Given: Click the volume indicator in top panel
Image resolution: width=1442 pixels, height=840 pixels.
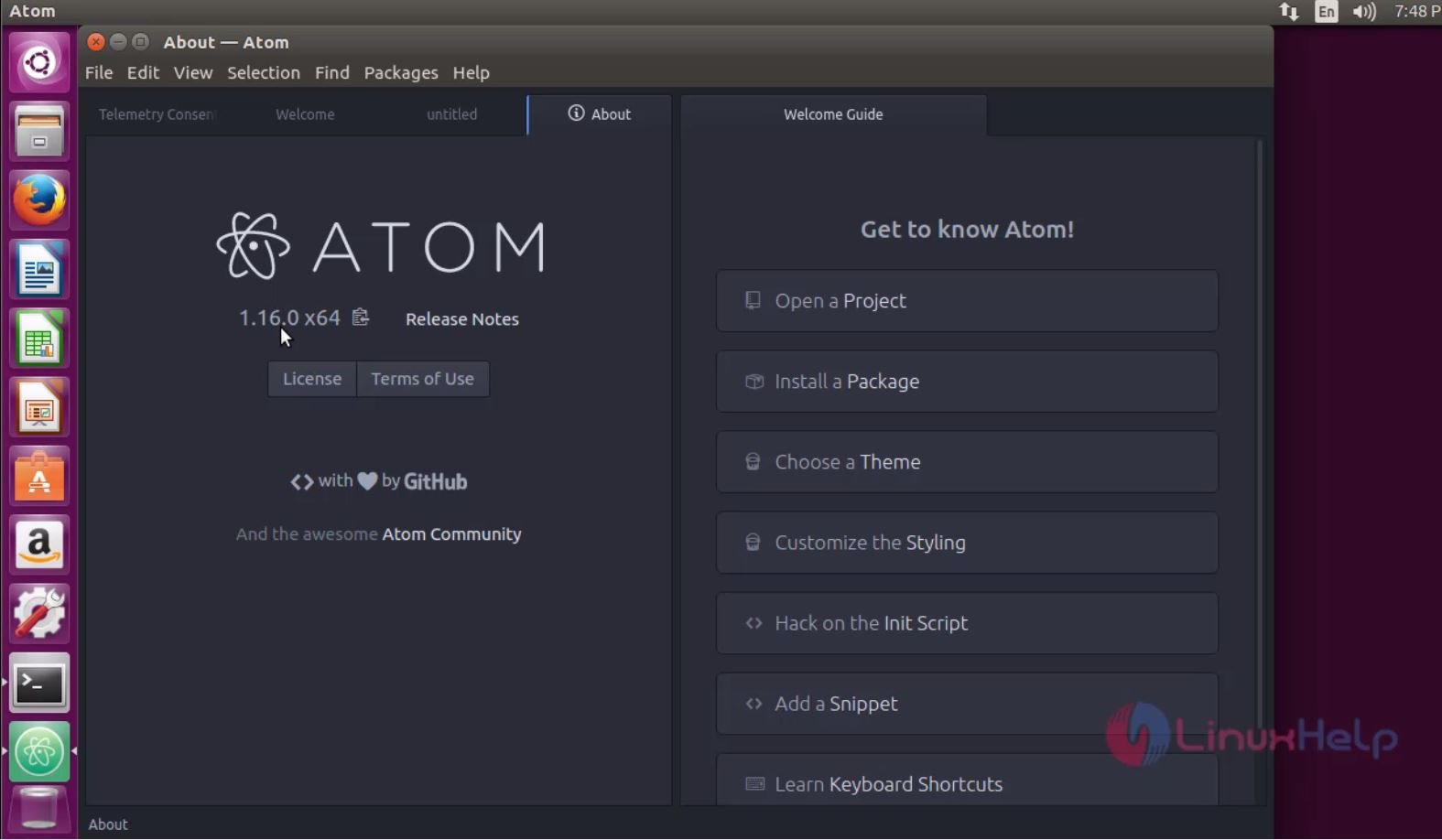Looking at the screenshot, I should [1363, 12].
